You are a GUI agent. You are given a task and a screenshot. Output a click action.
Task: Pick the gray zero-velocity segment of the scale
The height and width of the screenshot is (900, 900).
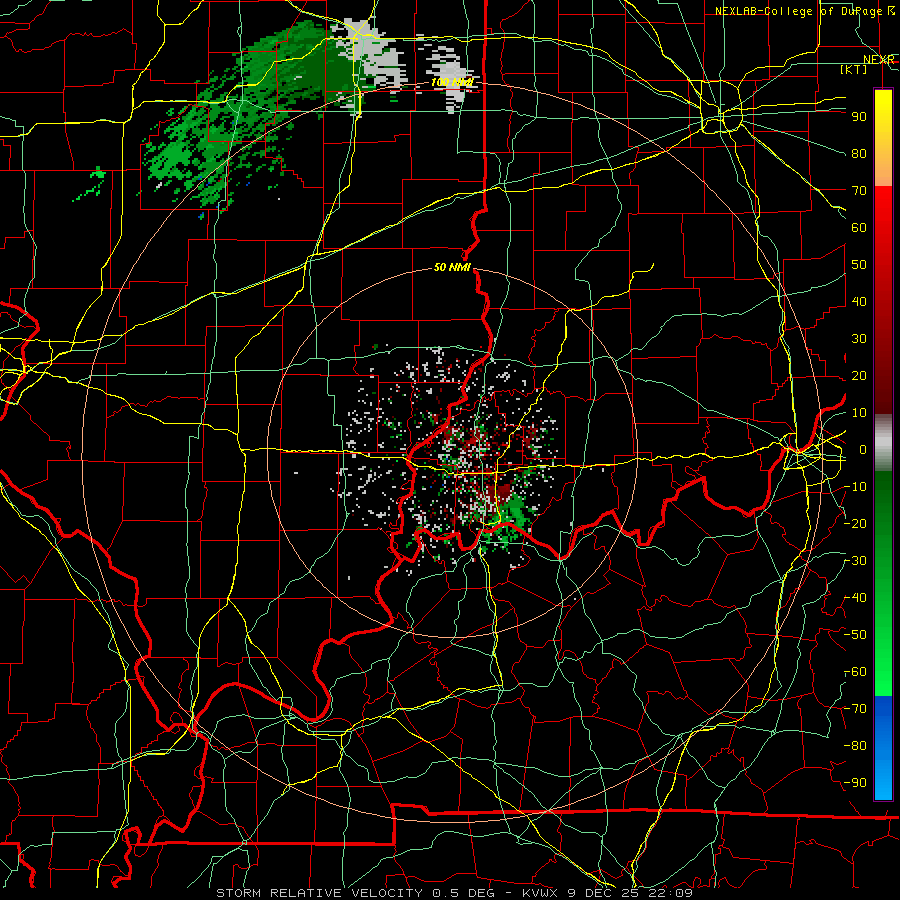click(883, 442)
